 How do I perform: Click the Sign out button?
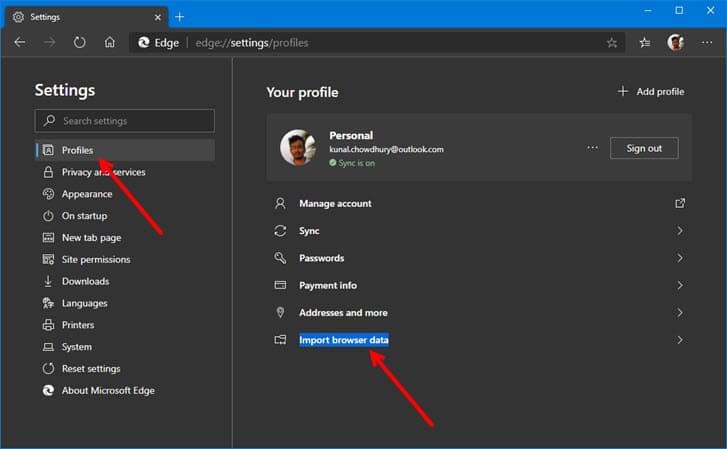[x=644, y=148]
